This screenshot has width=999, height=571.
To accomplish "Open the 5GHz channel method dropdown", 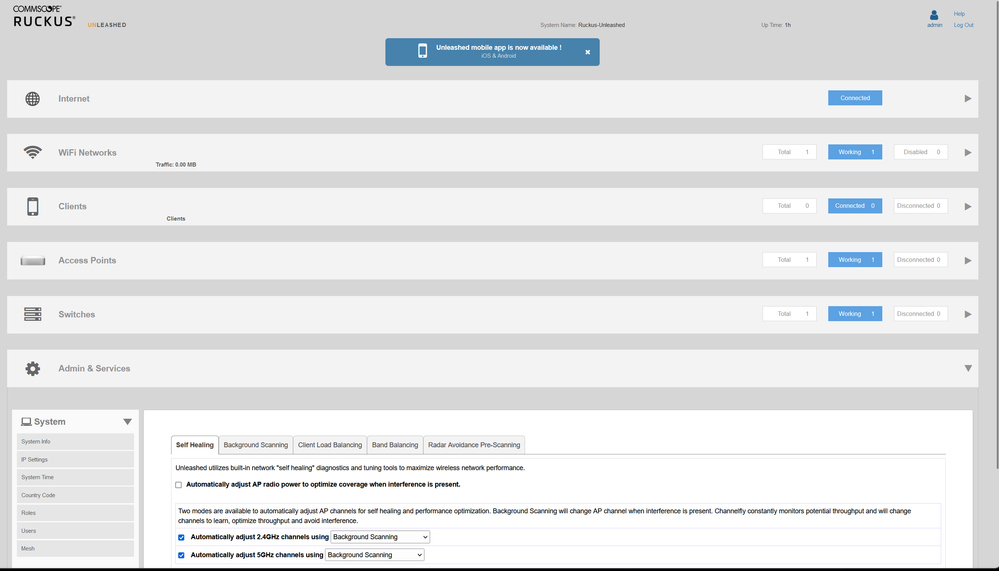I will [374, 555].
